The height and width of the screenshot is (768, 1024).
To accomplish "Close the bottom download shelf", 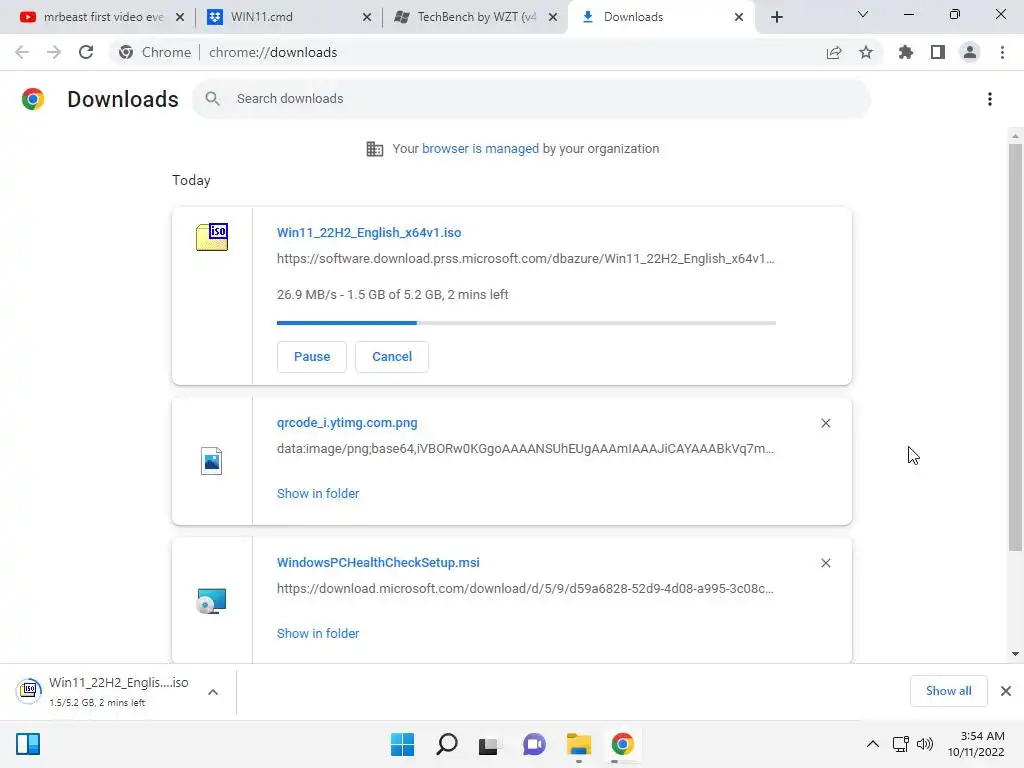I will 1006,691.
